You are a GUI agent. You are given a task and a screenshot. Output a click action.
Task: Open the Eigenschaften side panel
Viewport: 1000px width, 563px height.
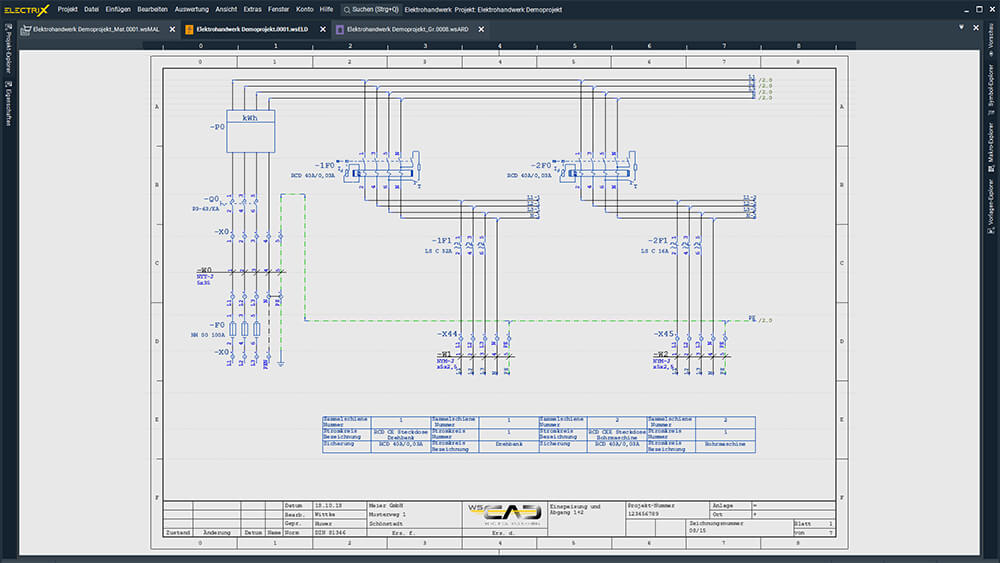click(8, 106)
